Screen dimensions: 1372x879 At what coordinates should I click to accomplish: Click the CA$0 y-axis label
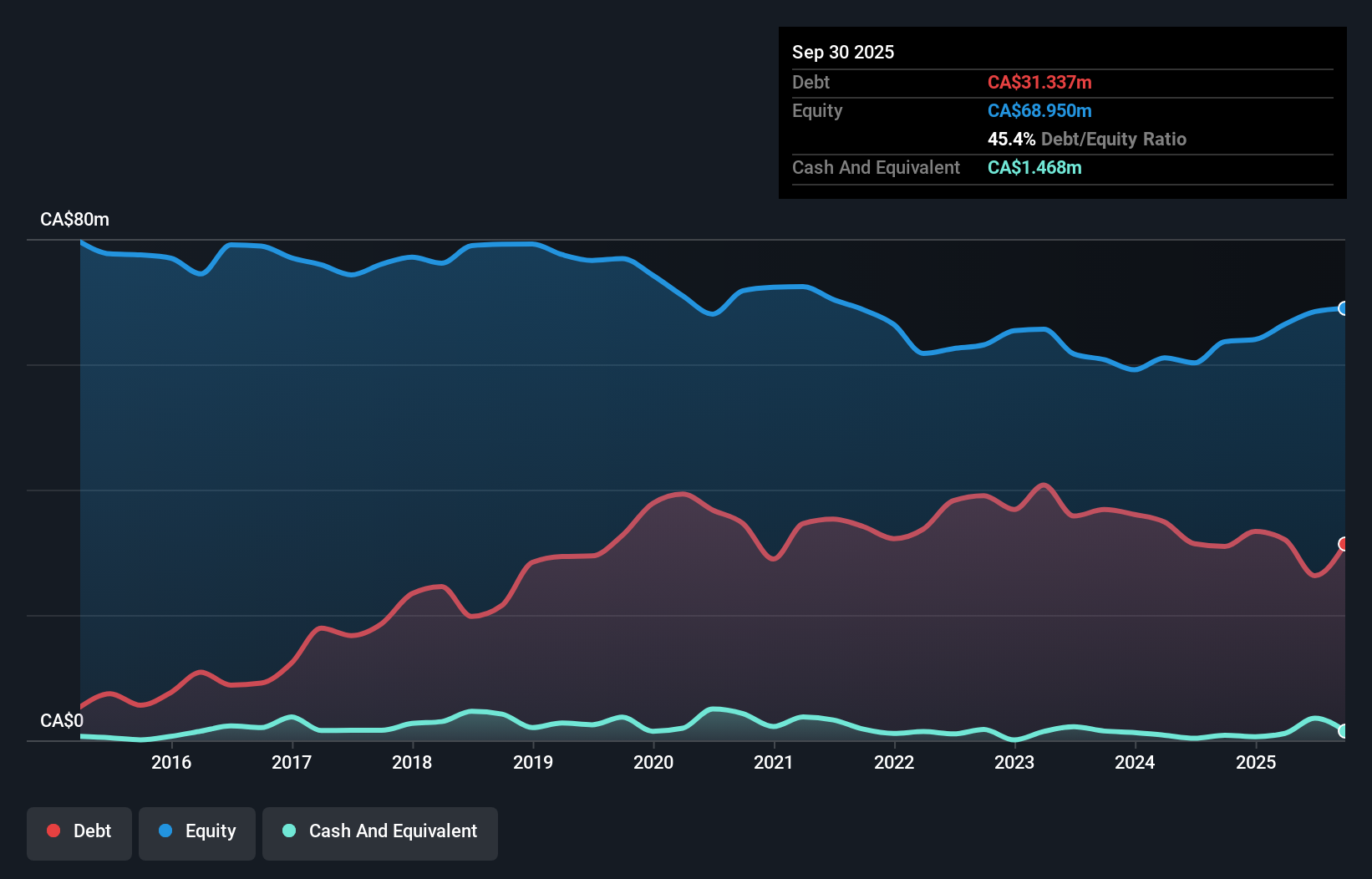[62, 721]
